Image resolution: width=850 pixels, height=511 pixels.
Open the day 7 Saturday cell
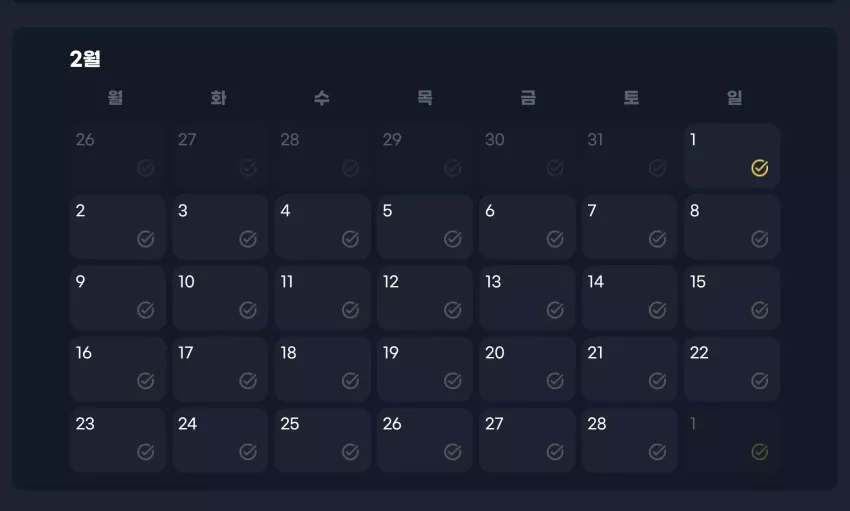[x=629, y=227]
